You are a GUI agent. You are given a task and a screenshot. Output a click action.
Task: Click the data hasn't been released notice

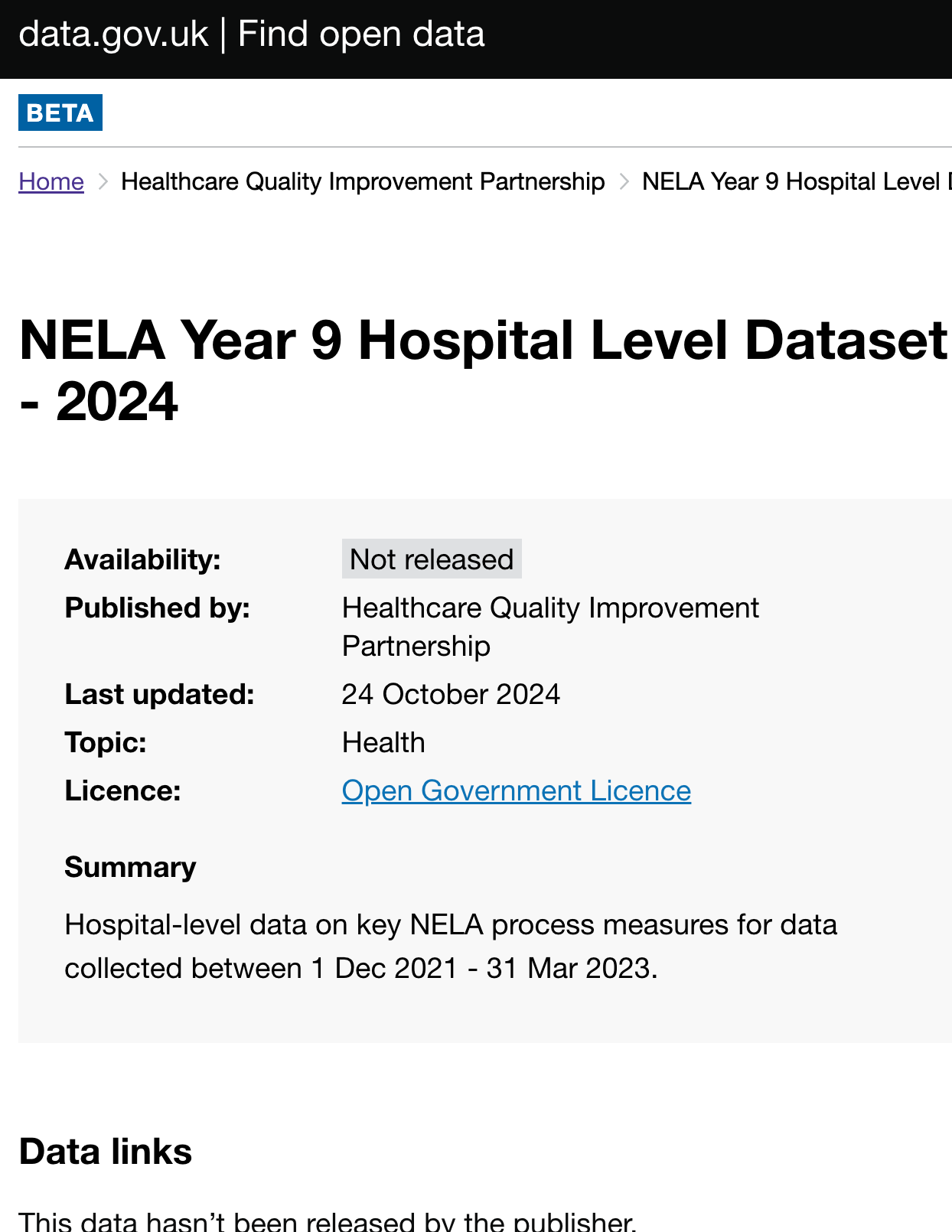(328, 1220)
